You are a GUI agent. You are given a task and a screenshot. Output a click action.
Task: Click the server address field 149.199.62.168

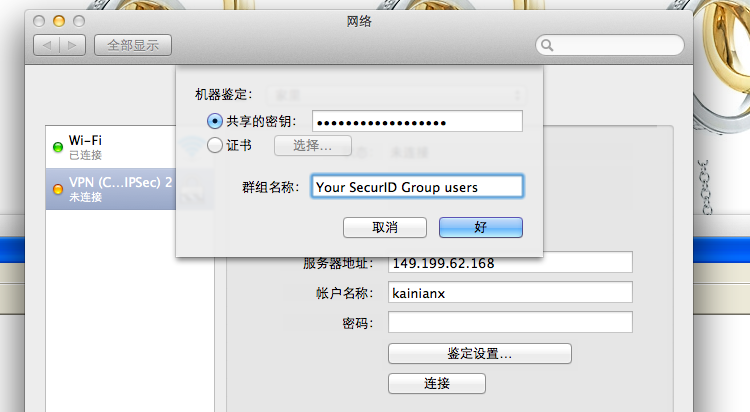click(x=510, y=263)
